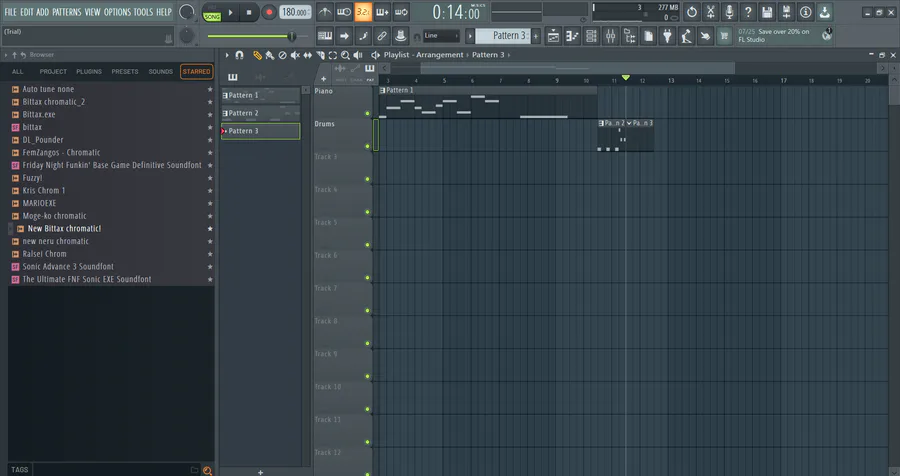Select the Draw pencil tool in Playlist

[257, 55]
